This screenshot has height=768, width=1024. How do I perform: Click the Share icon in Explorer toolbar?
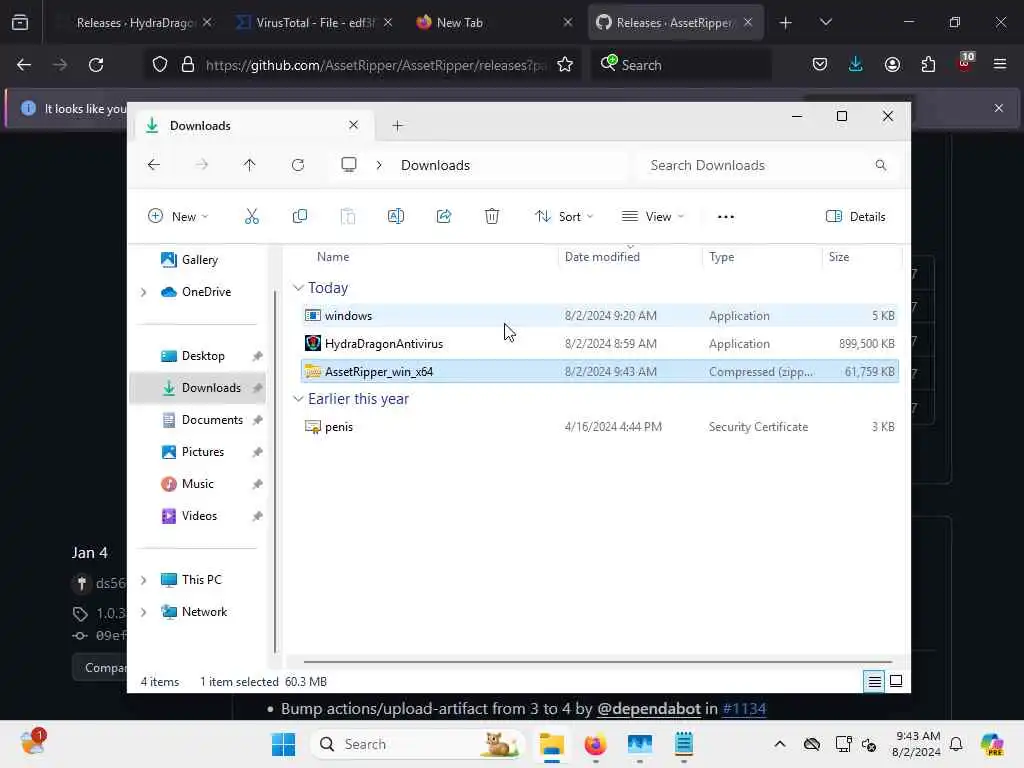click(x=444, y=217)
